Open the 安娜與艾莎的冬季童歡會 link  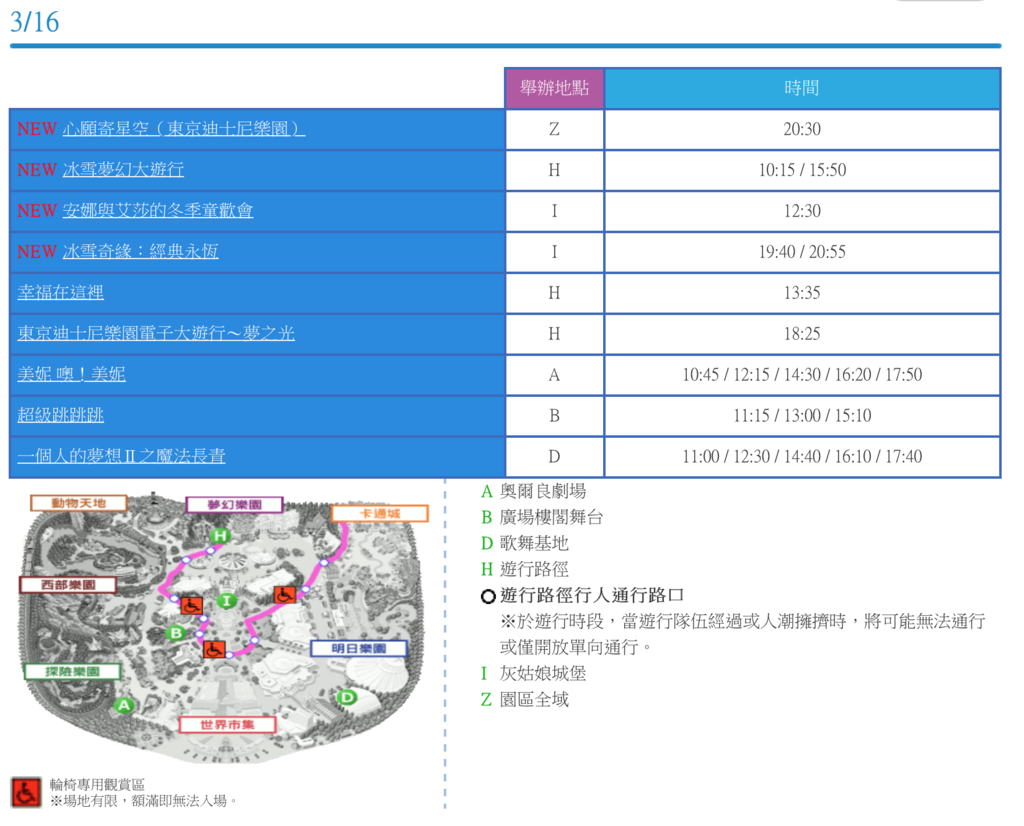pyautogui.click(x=157, y=210)
